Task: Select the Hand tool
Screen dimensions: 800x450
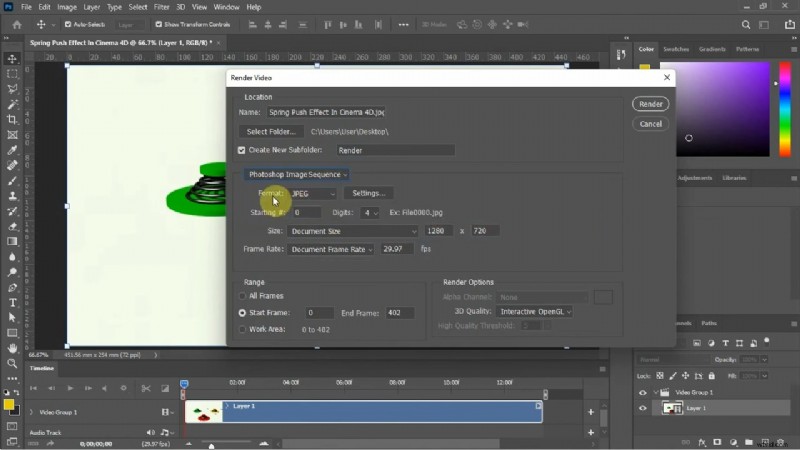Action: click(12, 348)
